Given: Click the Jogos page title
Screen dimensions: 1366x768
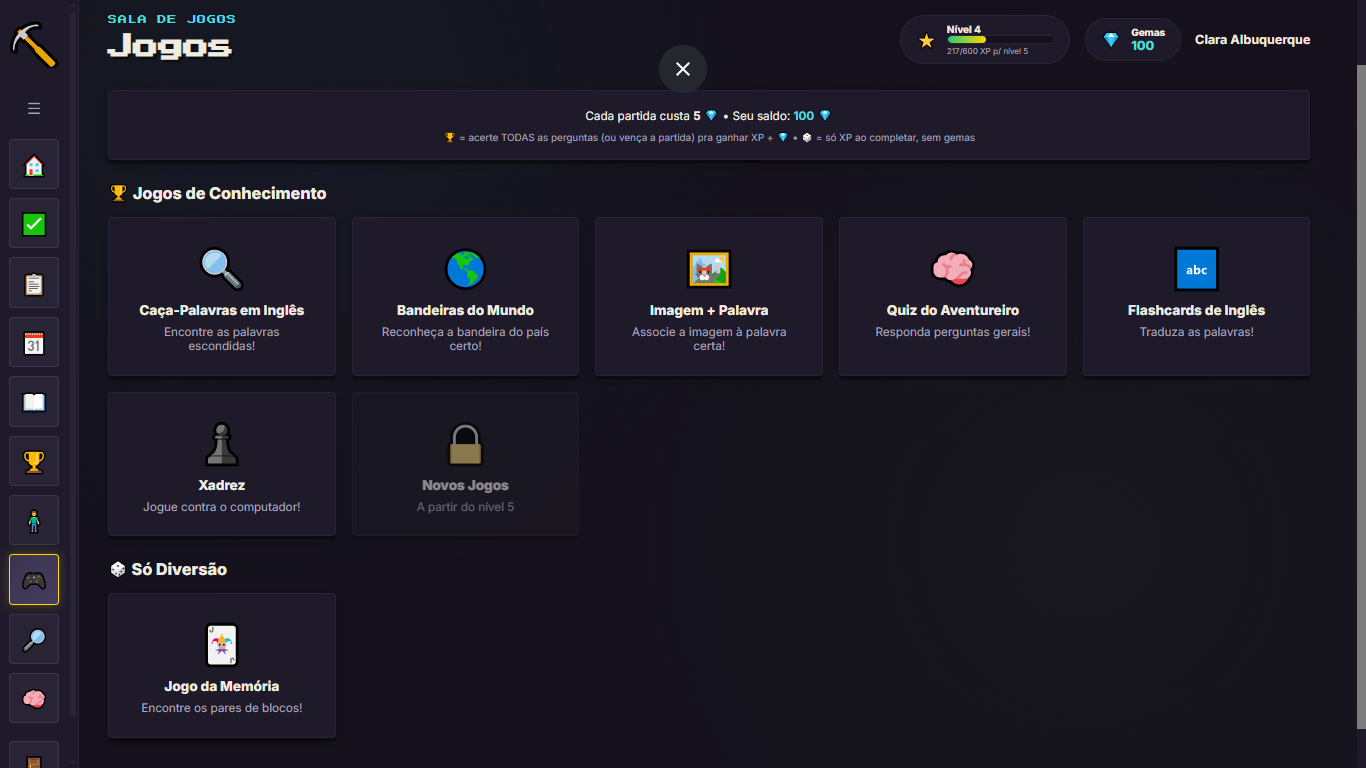Looking at the screenshot, I should pos(170,46).
